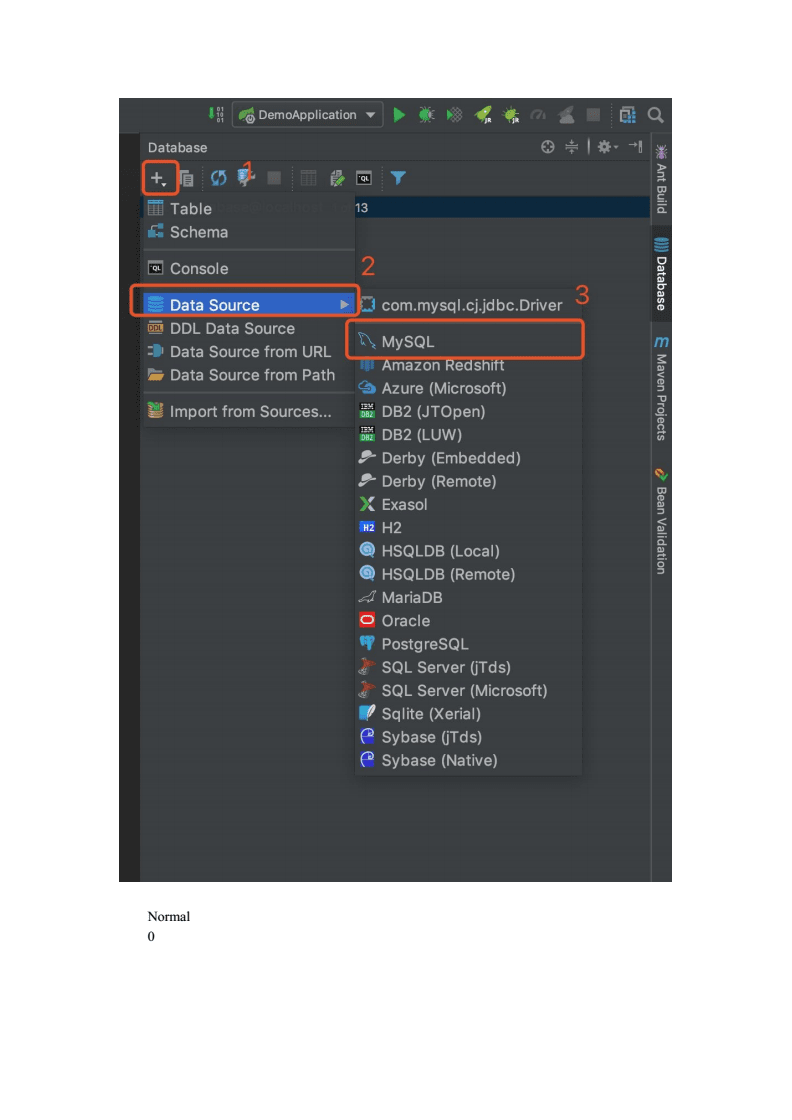This screenshot has width=792, height=1120.
Task: Select Schema in the New menu
Action: (249, 232)
